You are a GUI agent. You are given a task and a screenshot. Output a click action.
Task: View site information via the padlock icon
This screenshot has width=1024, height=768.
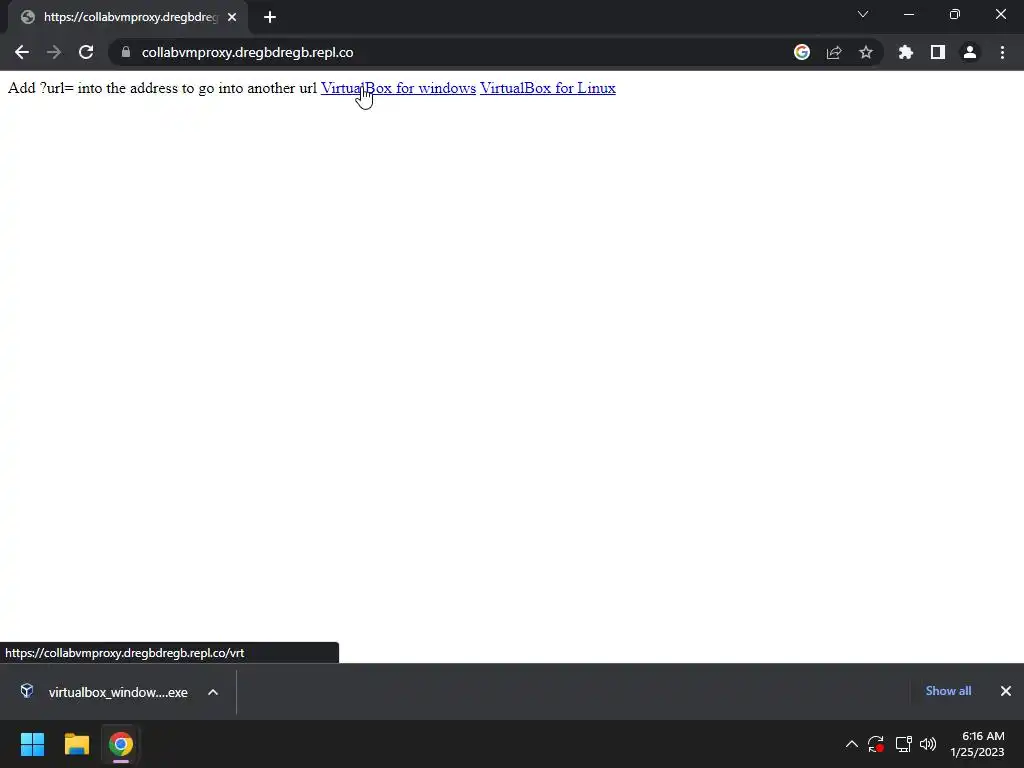tap(125, 52)
